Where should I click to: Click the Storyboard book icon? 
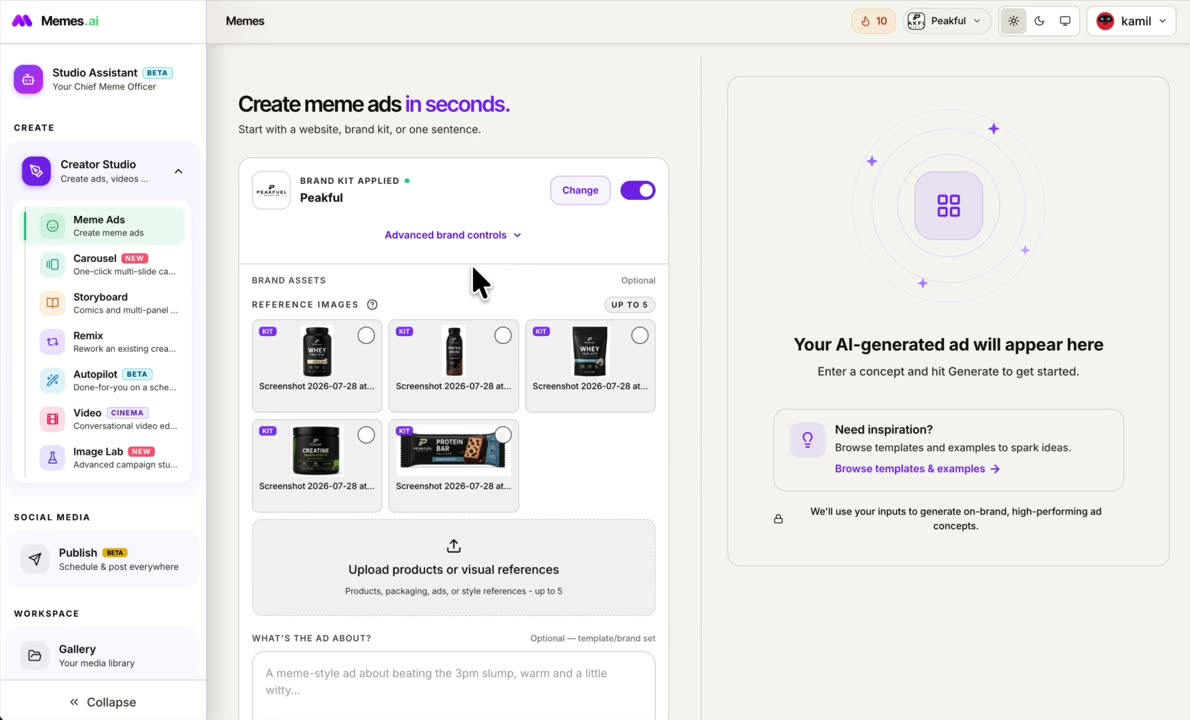pyautogui.click(x=52, y=303)
